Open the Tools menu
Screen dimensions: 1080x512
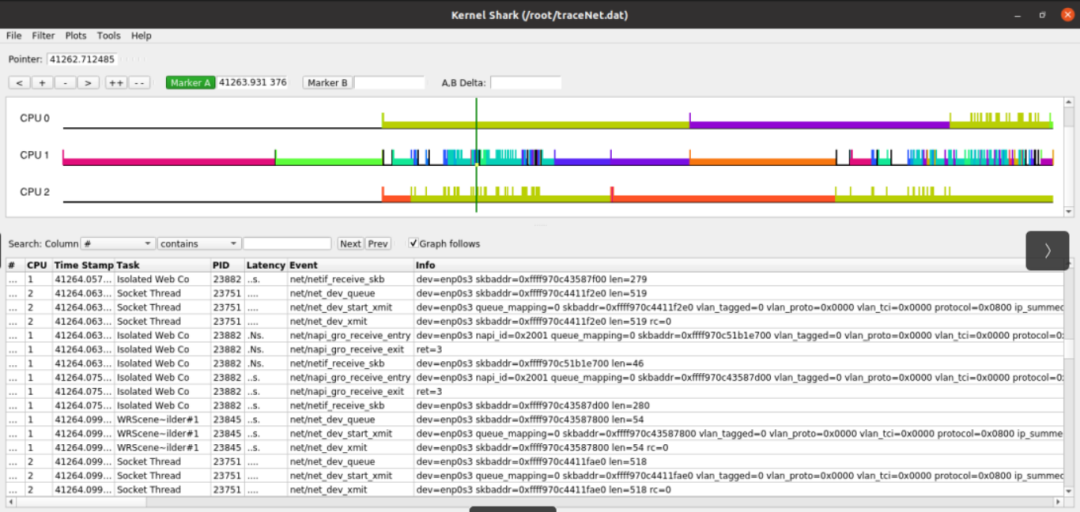tap(109, 36)
